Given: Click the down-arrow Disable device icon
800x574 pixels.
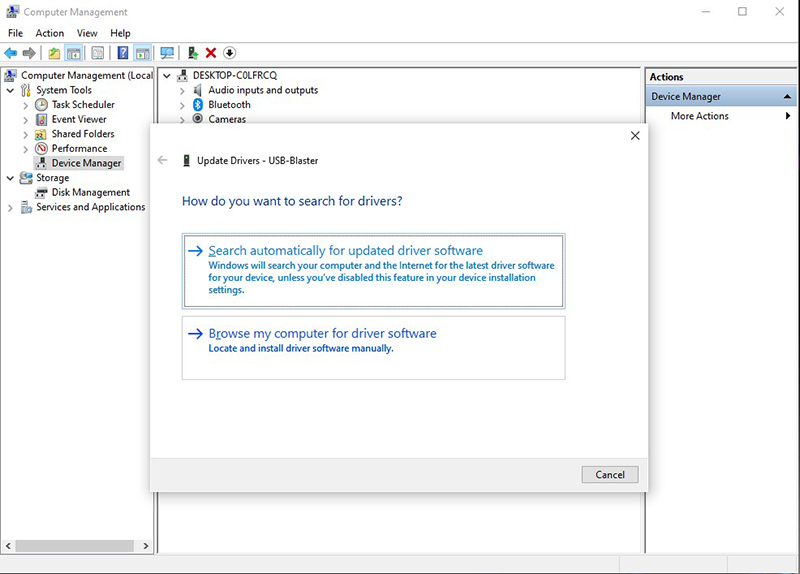Looking at the screenshot, I should 230,53.
